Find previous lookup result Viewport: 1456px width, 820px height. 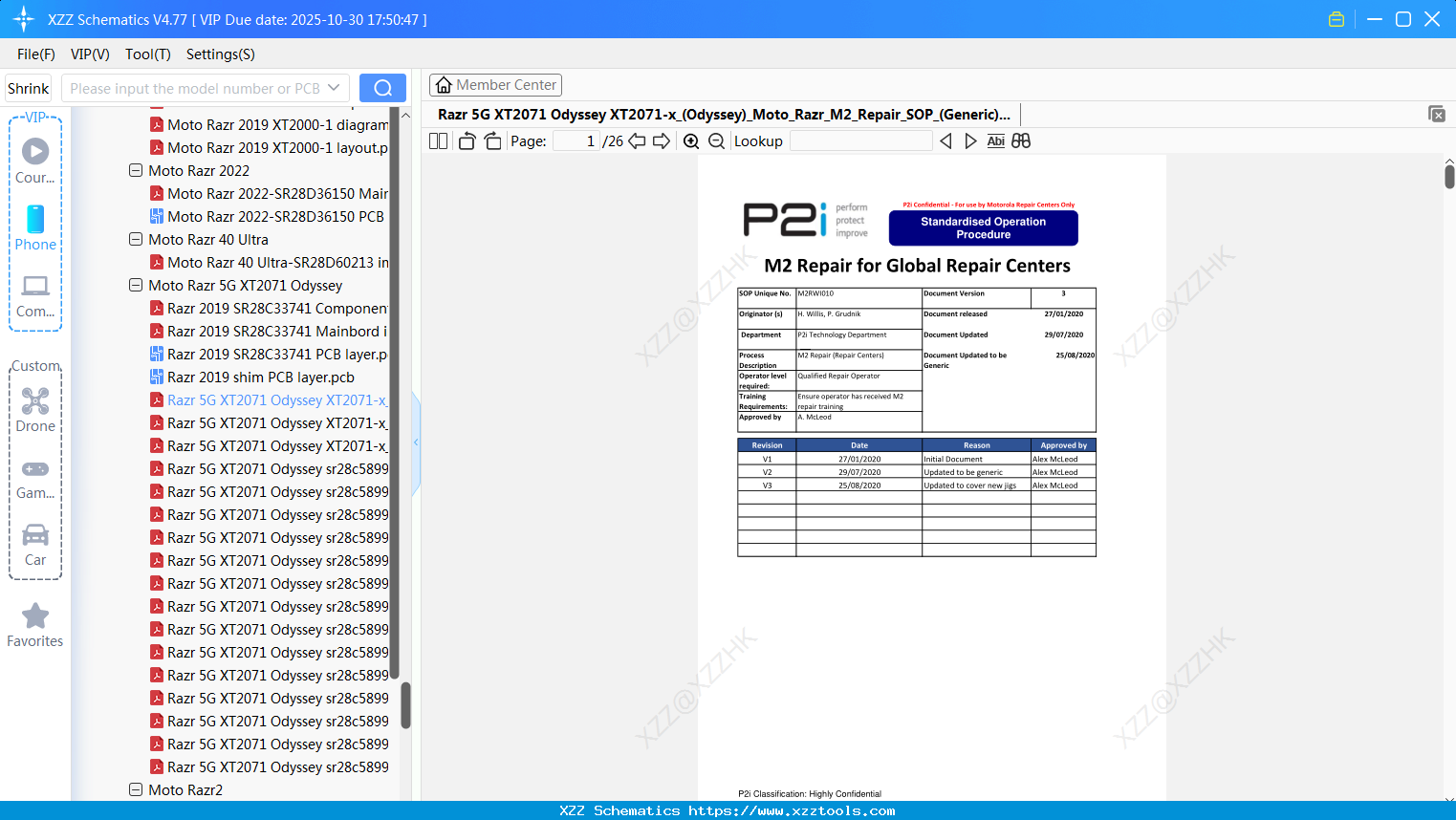(945, 140)
